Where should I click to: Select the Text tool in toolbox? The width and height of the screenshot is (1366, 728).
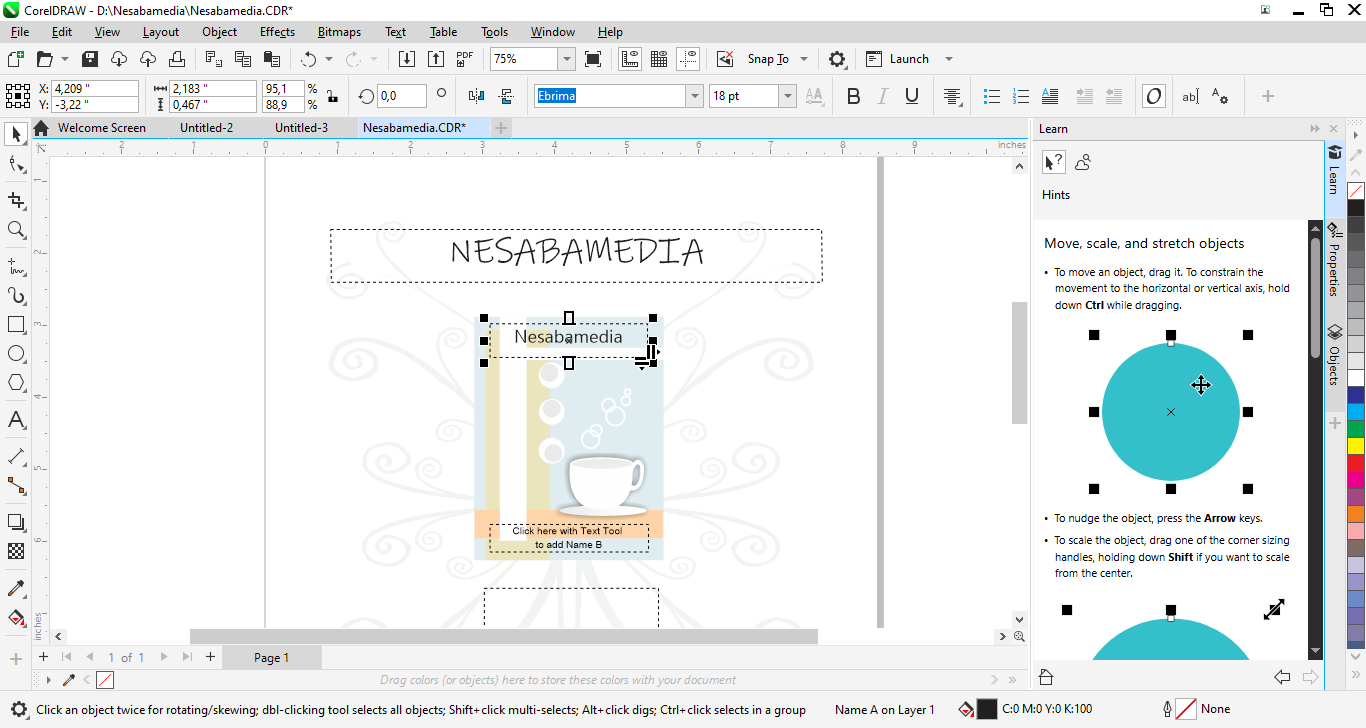[16, 420]
